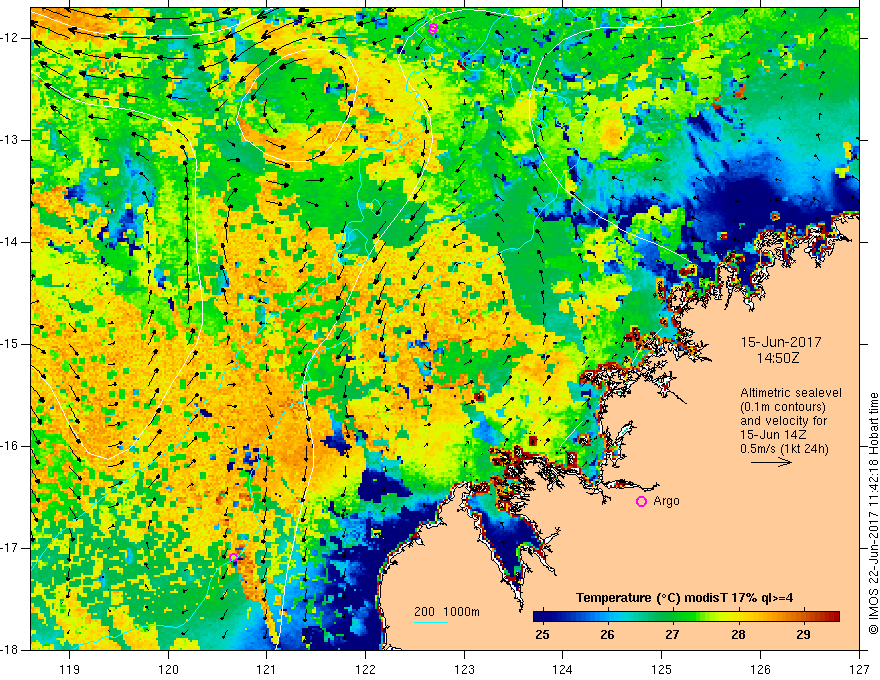The image size is (880, 680).
Task: Click the "Argo" legend label
Action: [666, 501]
